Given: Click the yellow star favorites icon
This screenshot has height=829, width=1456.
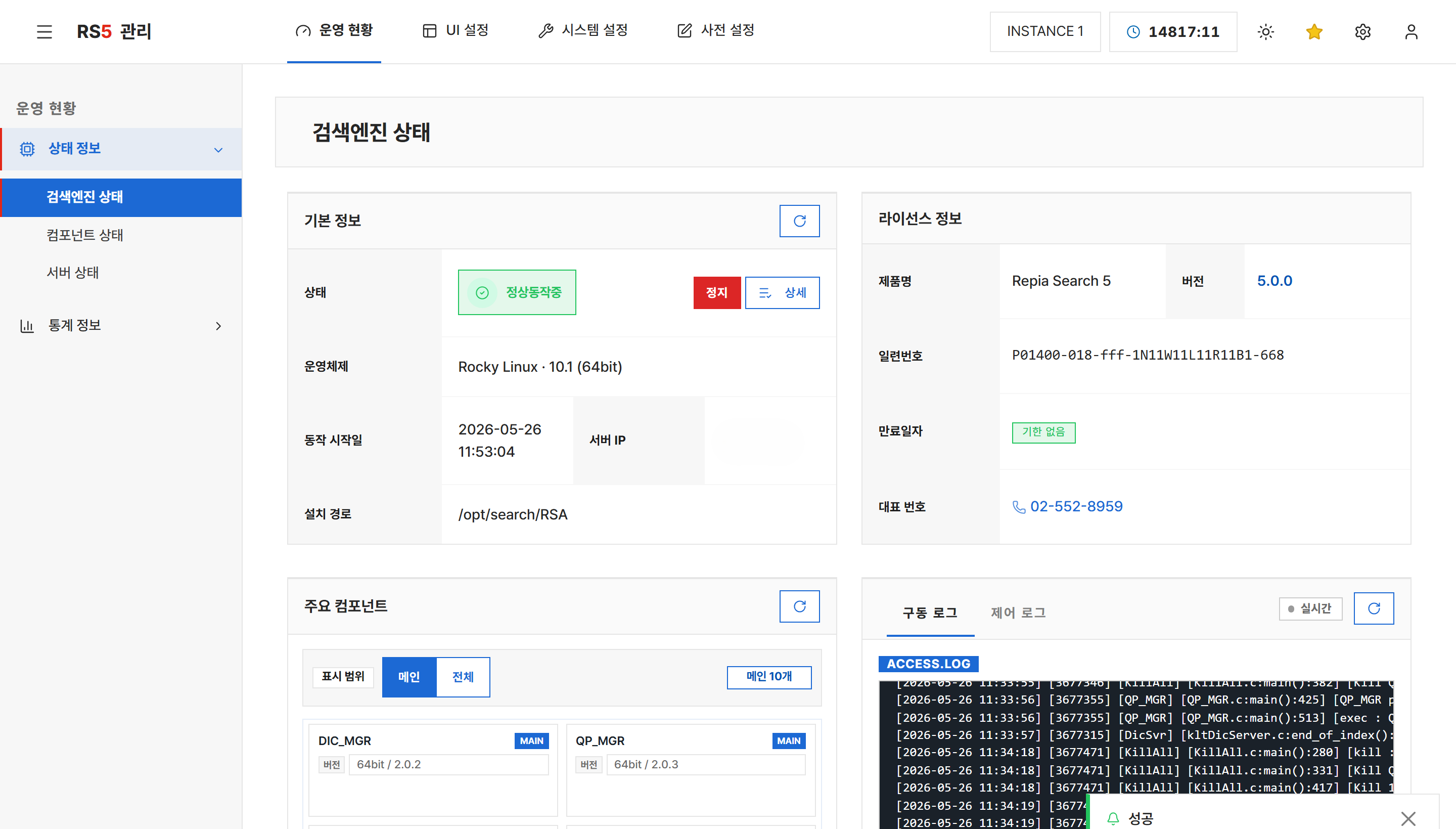Looking at the screenshot, I should 1314,32.
